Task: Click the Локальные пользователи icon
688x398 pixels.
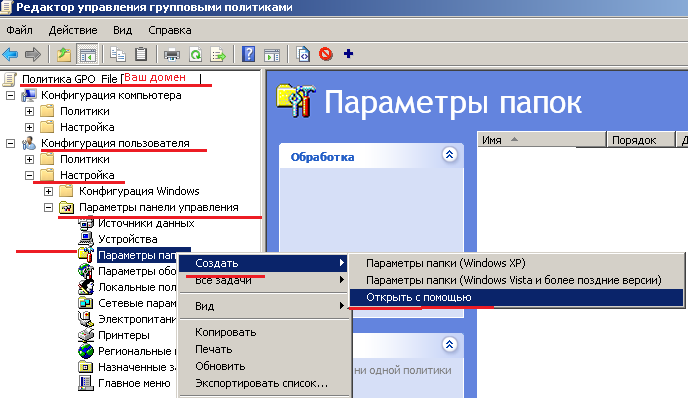Action: [86, 287]
